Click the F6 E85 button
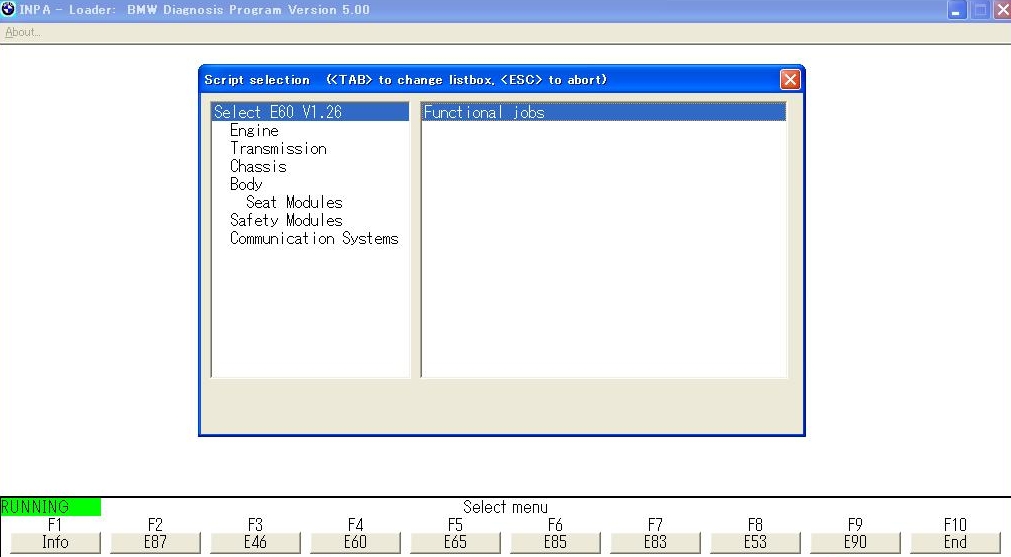This screenshot has height=557, width=1011. click(x=555, y=542)
